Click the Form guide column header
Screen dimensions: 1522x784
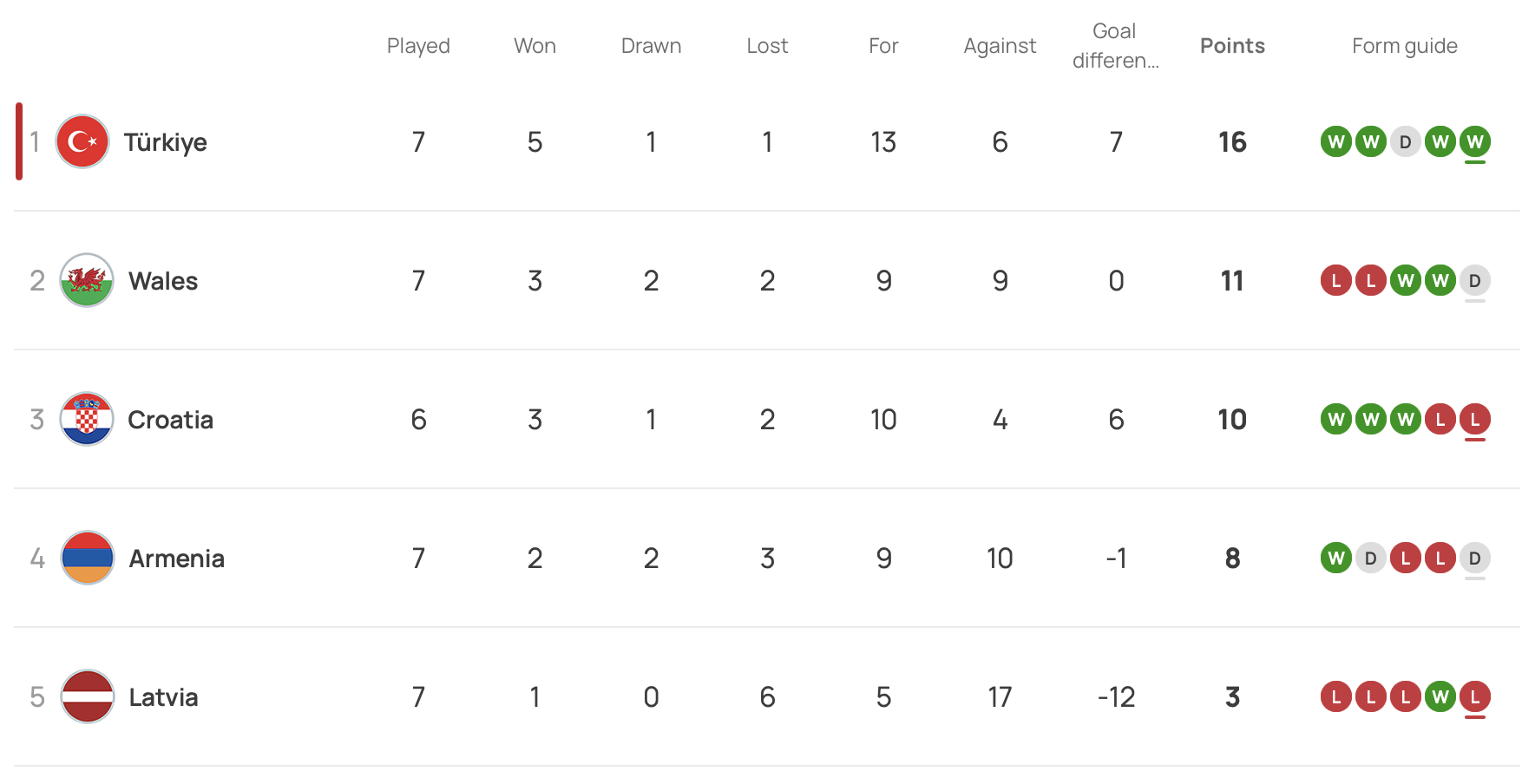point(1404,46)
